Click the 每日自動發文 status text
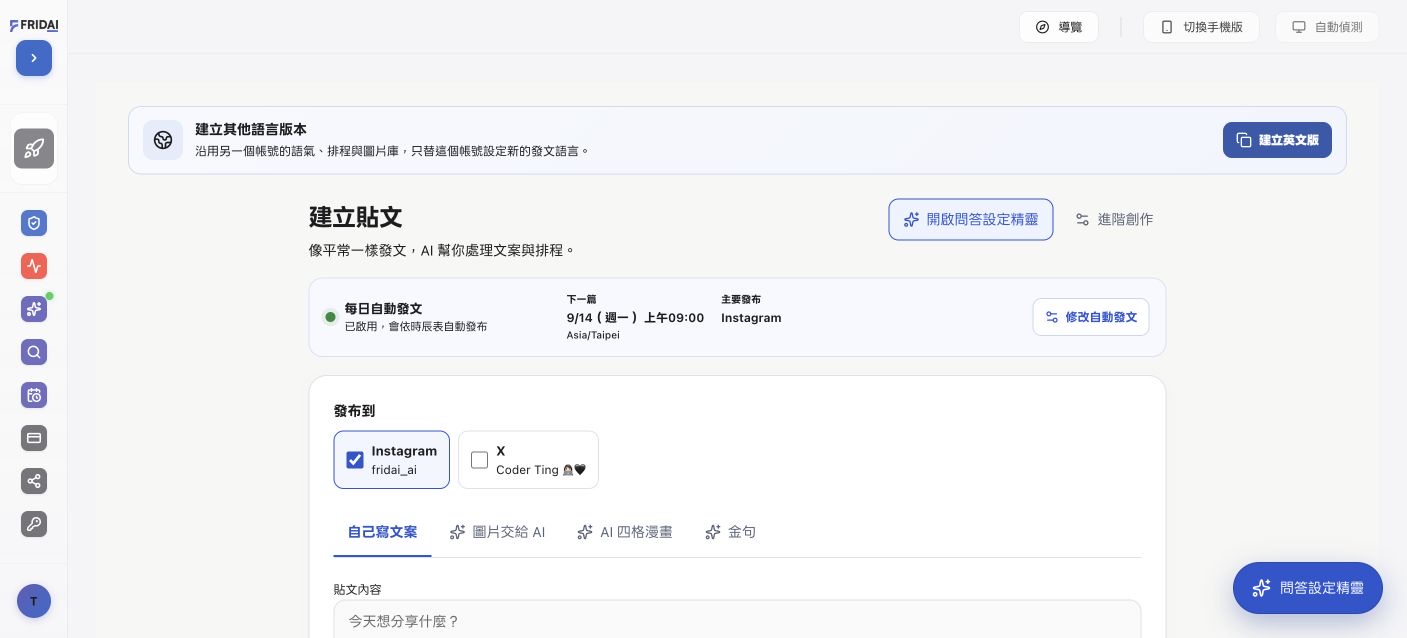Viewport: 1407px width, 638px height. click(384, 308)
